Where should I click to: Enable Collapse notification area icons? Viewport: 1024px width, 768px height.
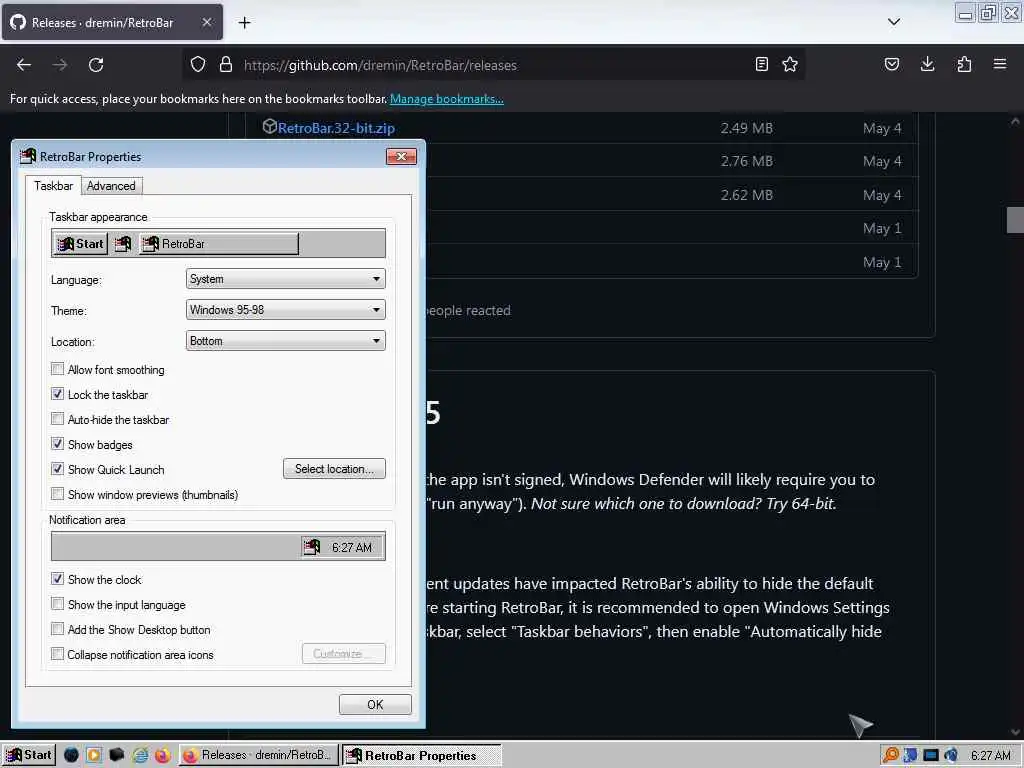click(x=57, y=654)
